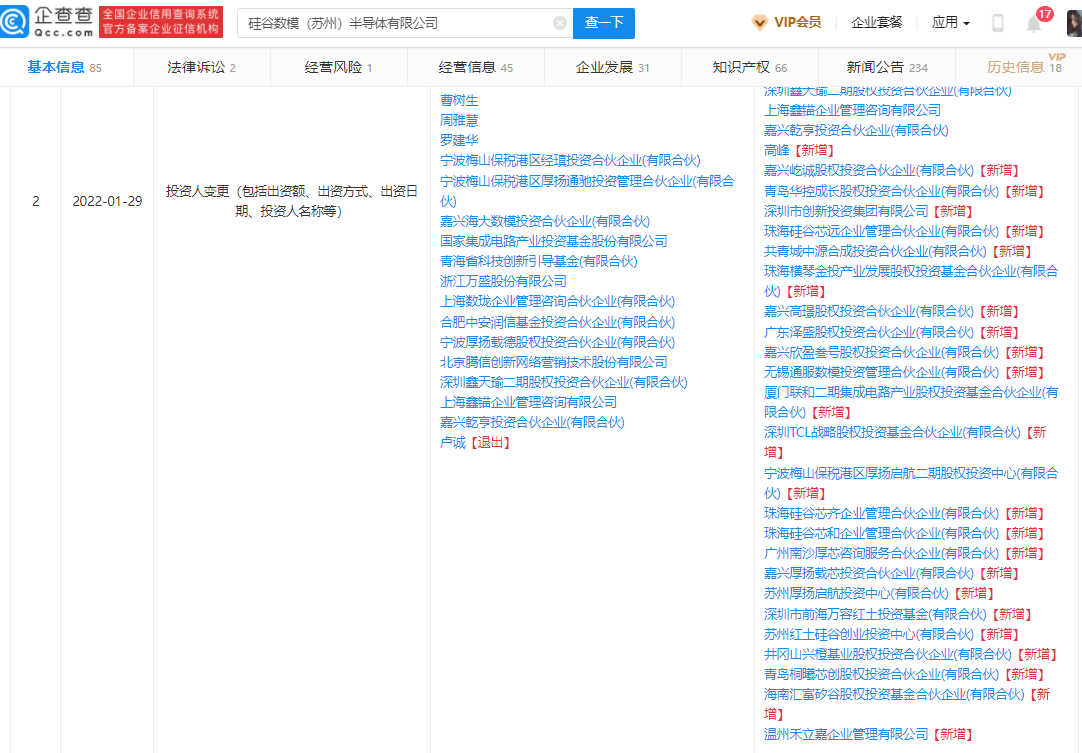Open newly added investor 高峰 link

776,150
